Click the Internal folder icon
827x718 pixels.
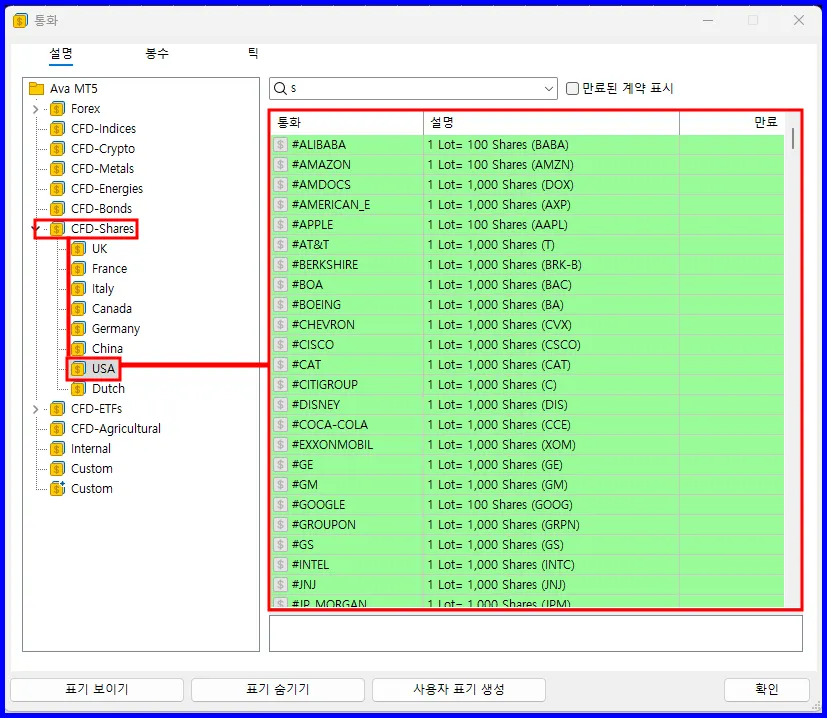click(x=57, y=449)
